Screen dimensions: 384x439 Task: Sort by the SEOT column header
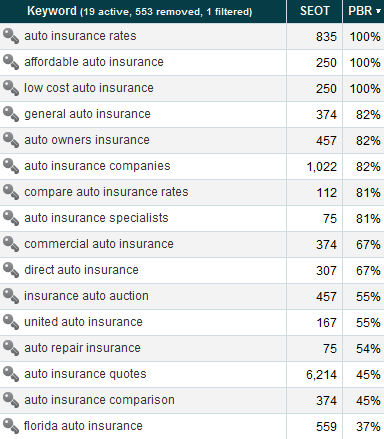314,11
